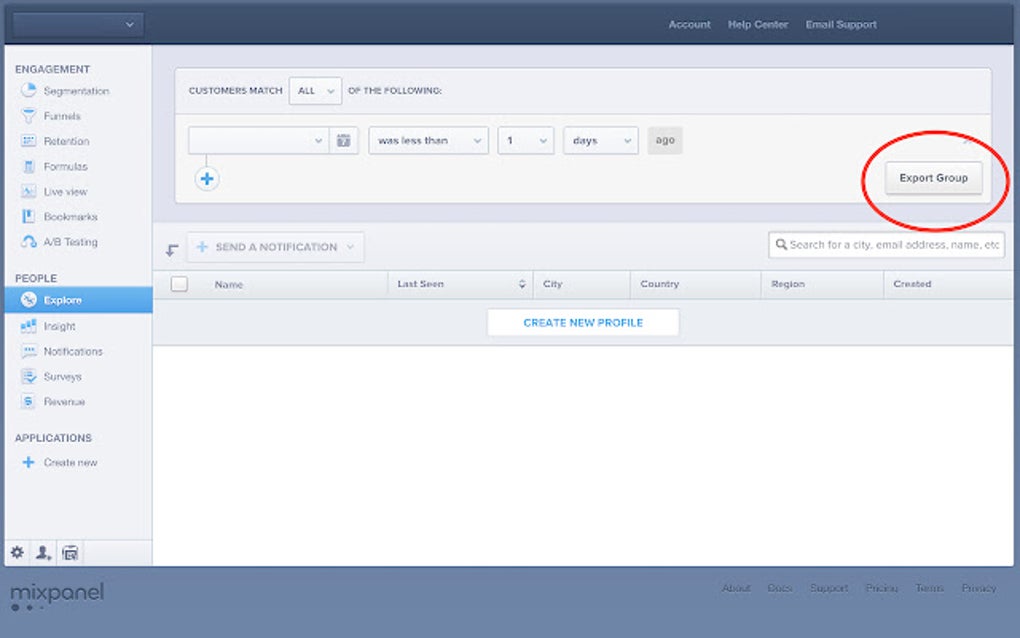Click CREATE NEW PROFILE
This screenshot has height=638, width=1020.
583,322
